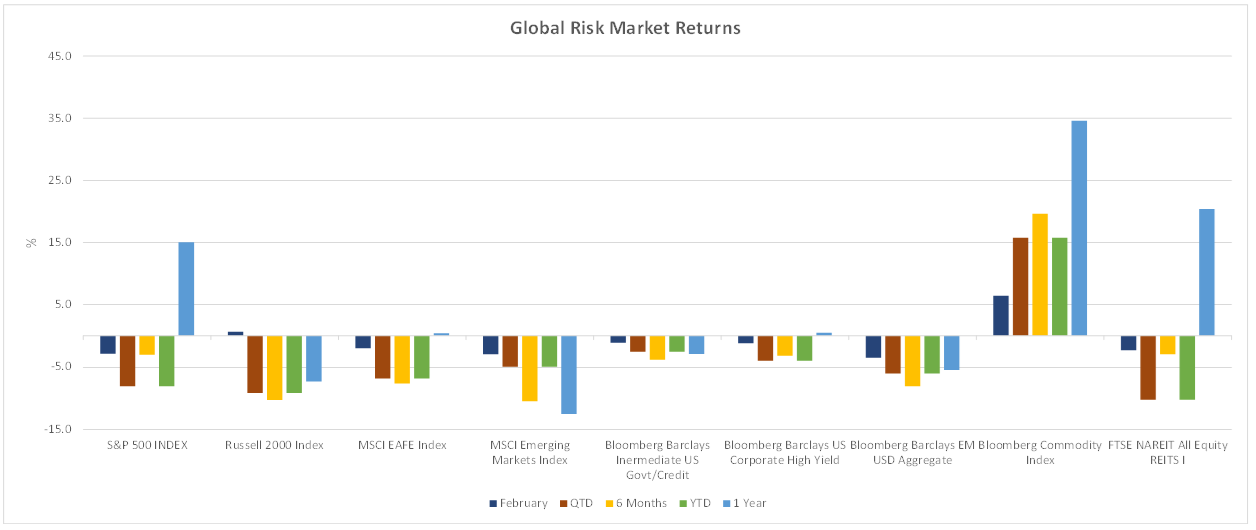This screenshot has height=530, width=1256.
Task: Select the Russell 2000 Index axis label
Action: (274, 445)
